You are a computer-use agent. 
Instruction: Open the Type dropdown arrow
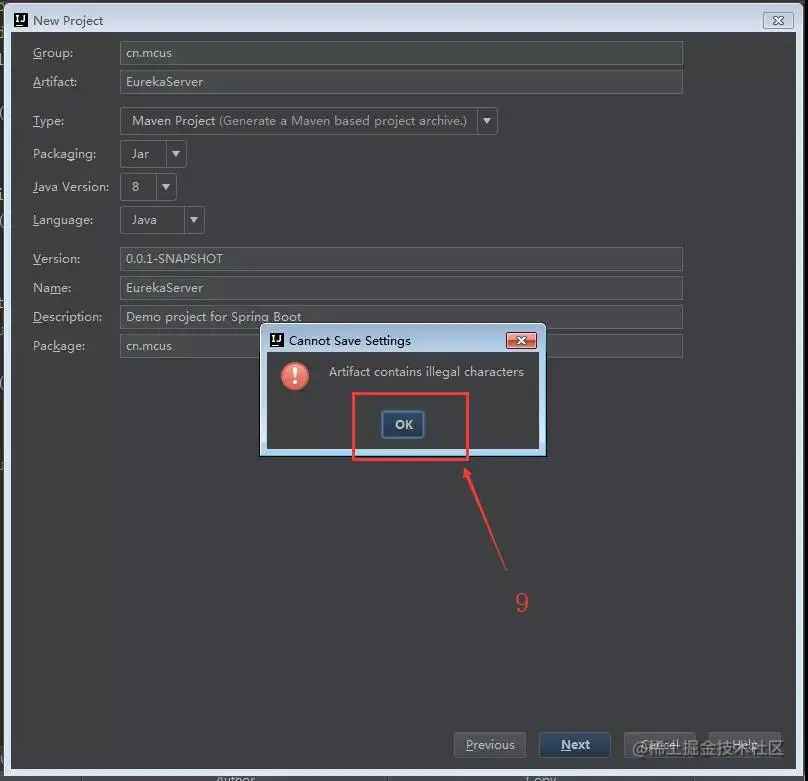pyautogui.click(x=487, y=121)
